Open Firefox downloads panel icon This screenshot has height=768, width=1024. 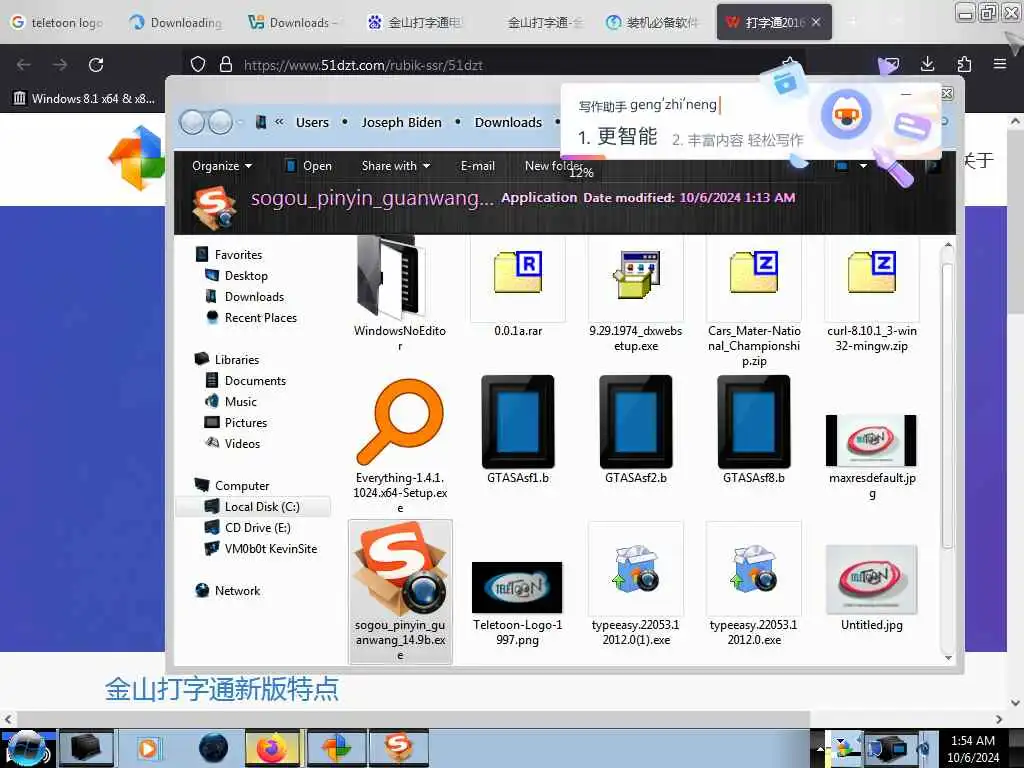click(x=927, y=63)
